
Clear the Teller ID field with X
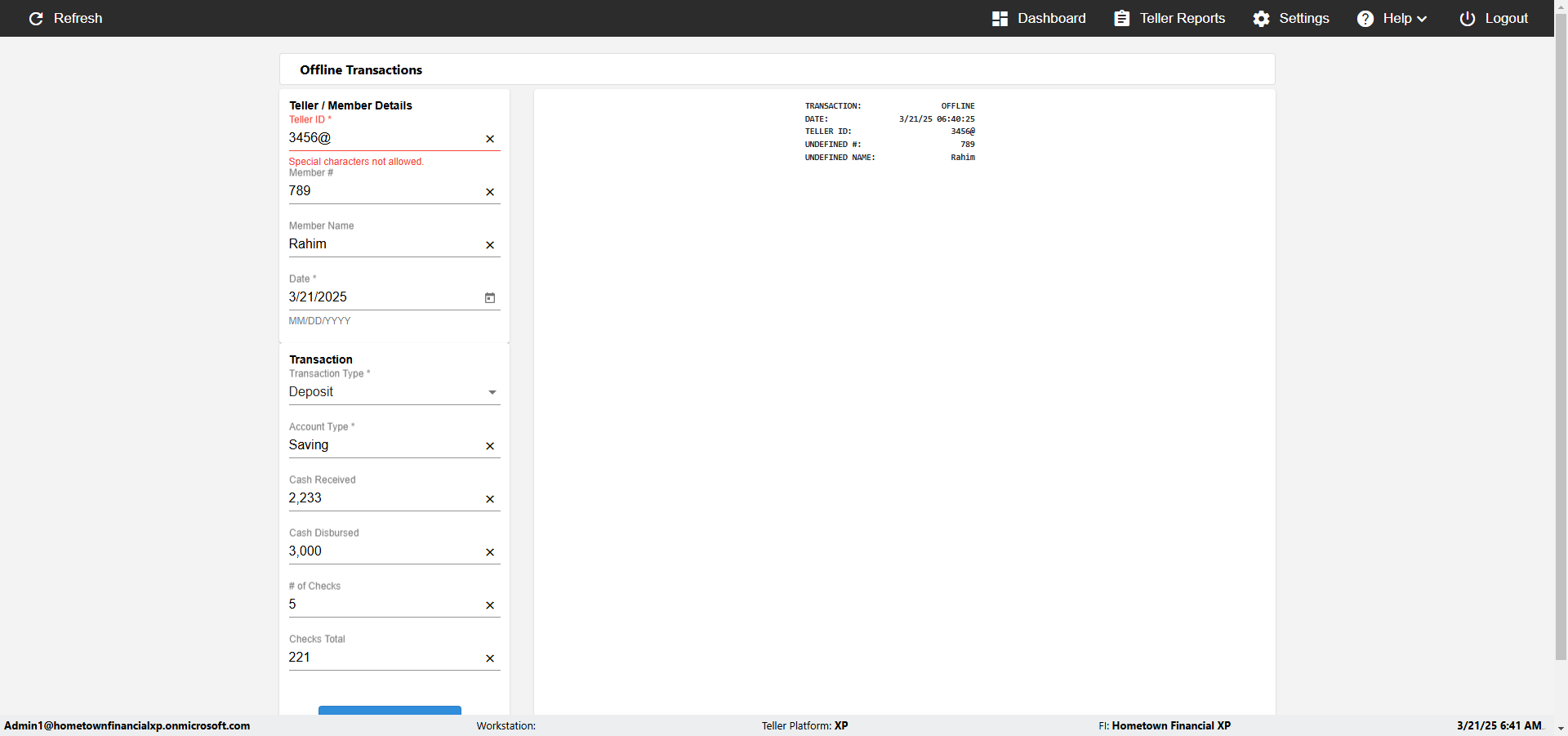[x=490, y=139]
